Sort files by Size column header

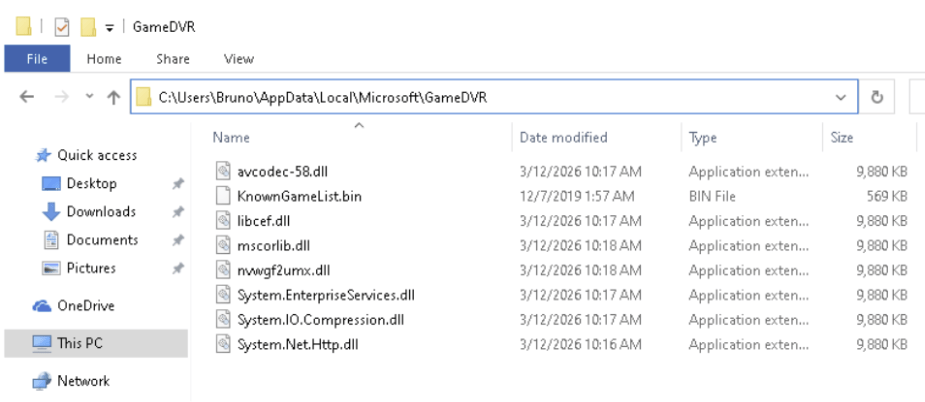[x=842, y=138]
